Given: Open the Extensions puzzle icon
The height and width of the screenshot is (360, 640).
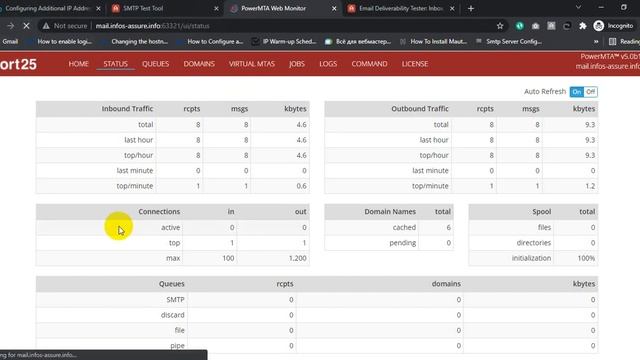Looking at the screenshot, I should 582,26.
